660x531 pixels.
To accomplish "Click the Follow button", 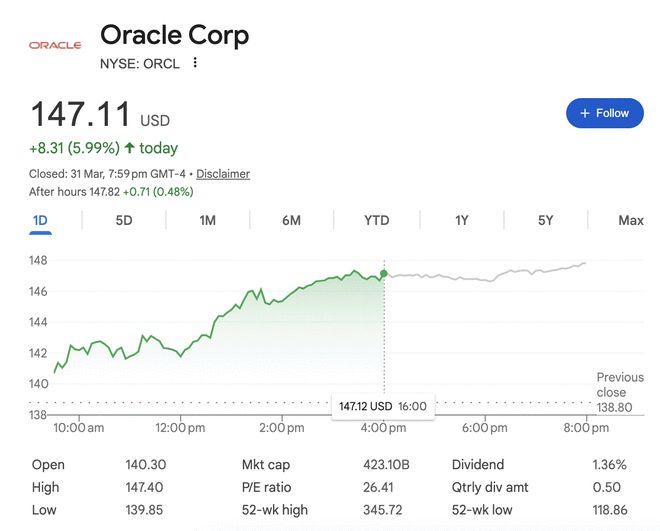I will click(604, 113).
